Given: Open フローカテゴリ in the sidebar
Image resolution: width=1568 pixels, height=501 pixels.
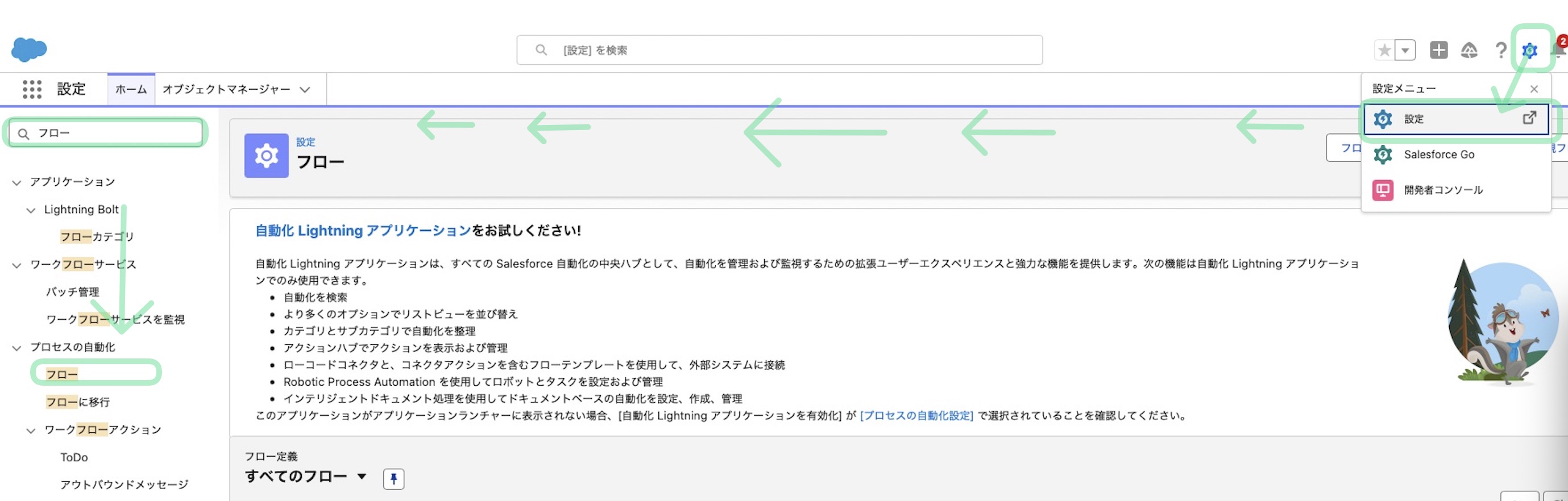Looking at the screenshot, I should pyautogui.click(x=97, y=236).
